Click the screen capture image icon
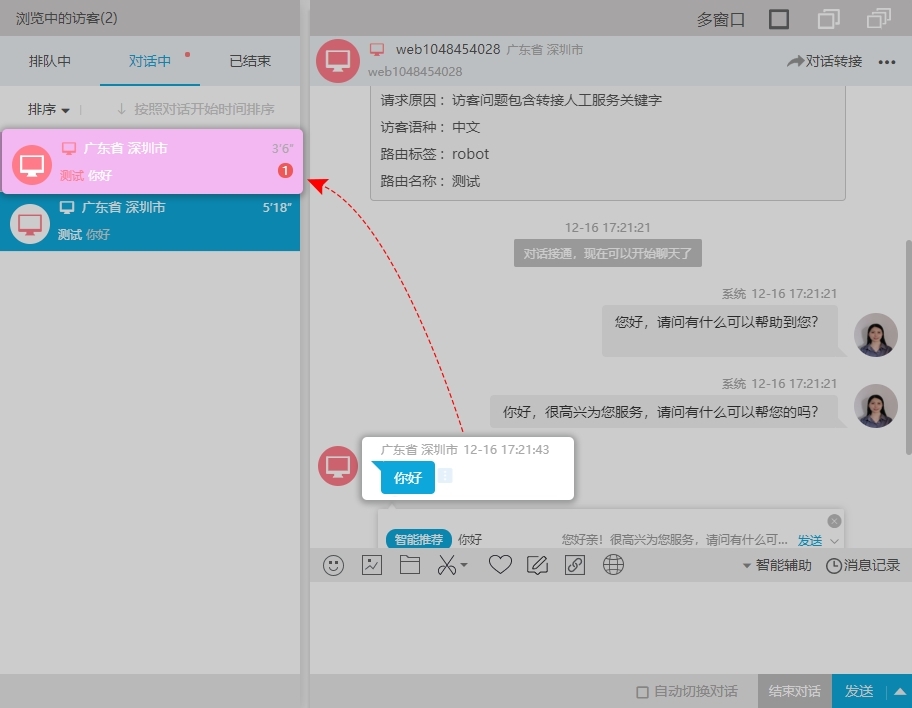The image size is (912, 708). [371, 565]
